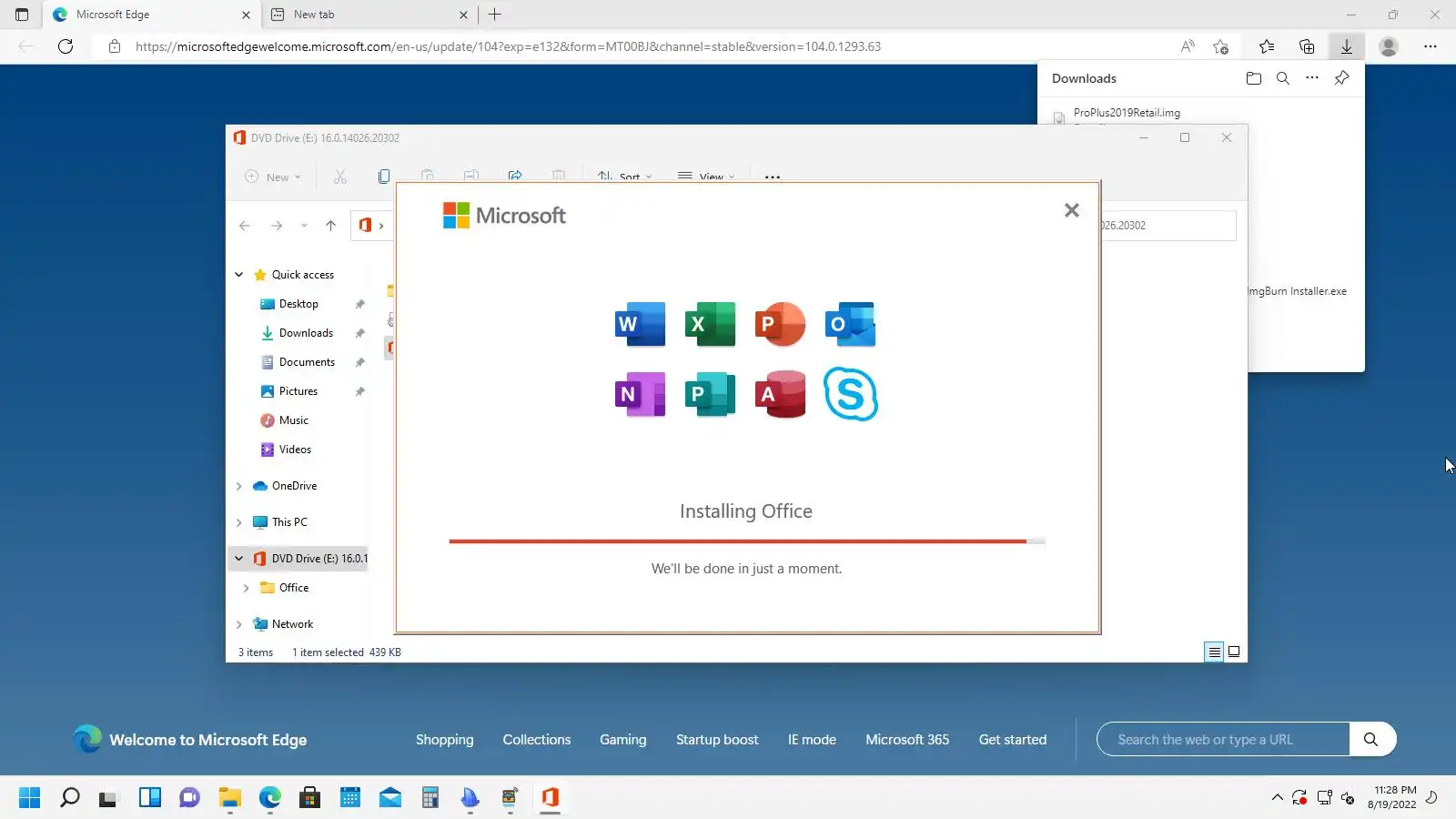Add this page to favorites
1456x819 pixels.
[1221, 46]
